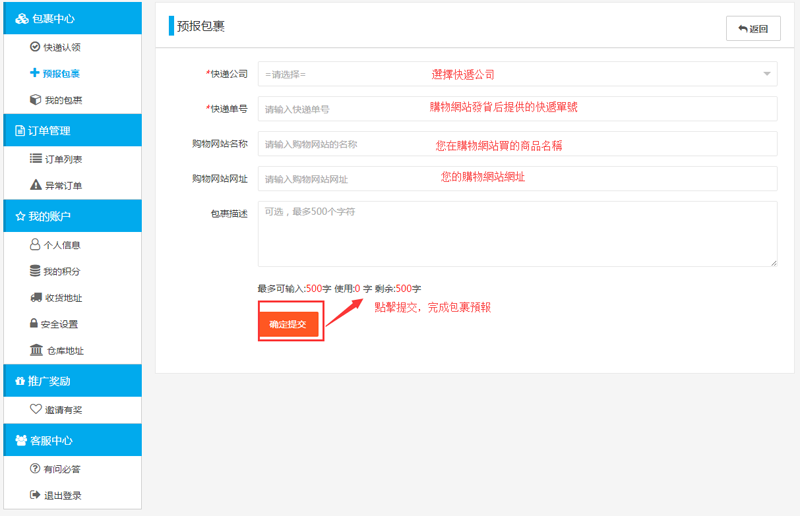Image resolution: width=800 pixels, height=516 pixels.
Task: Click into the 包裹描述 description text area
Action: tap(517, 234)
